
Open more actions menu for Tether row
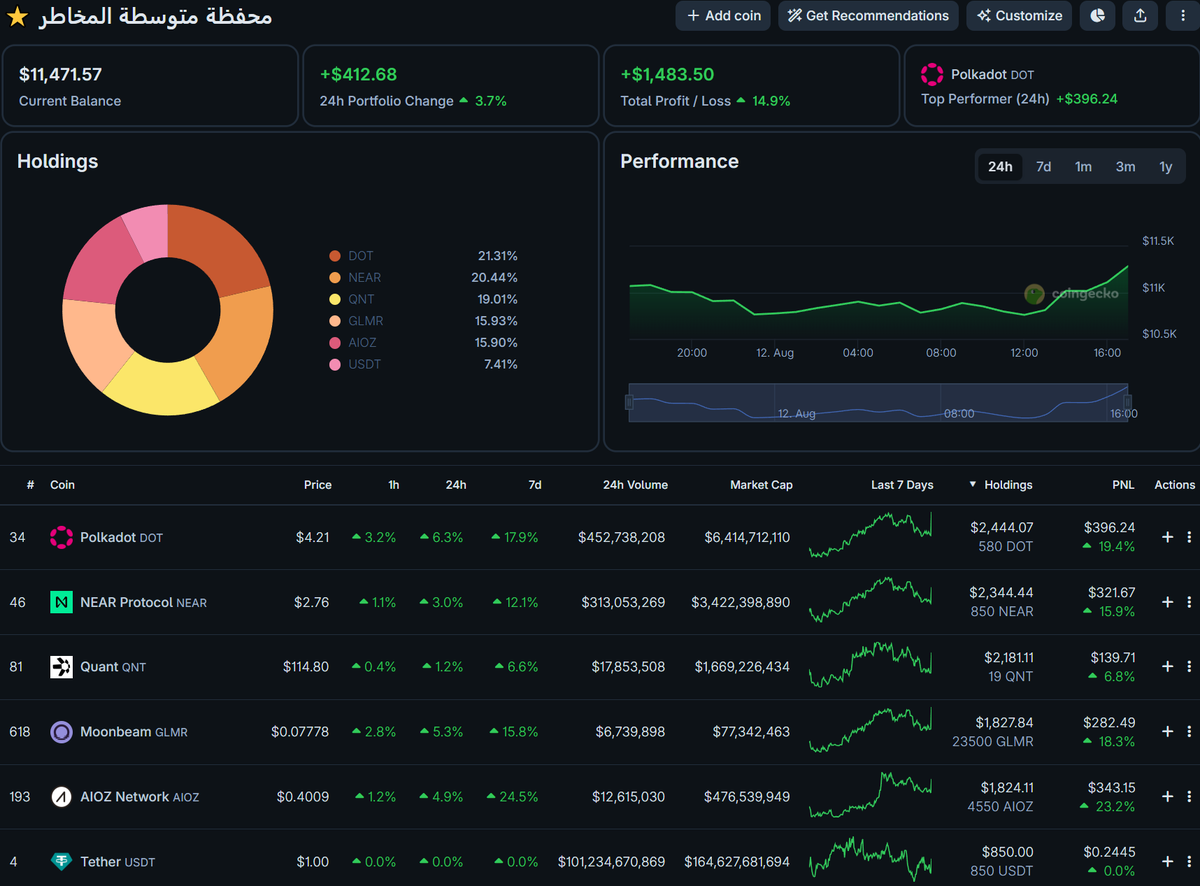tap(1189, 861)
